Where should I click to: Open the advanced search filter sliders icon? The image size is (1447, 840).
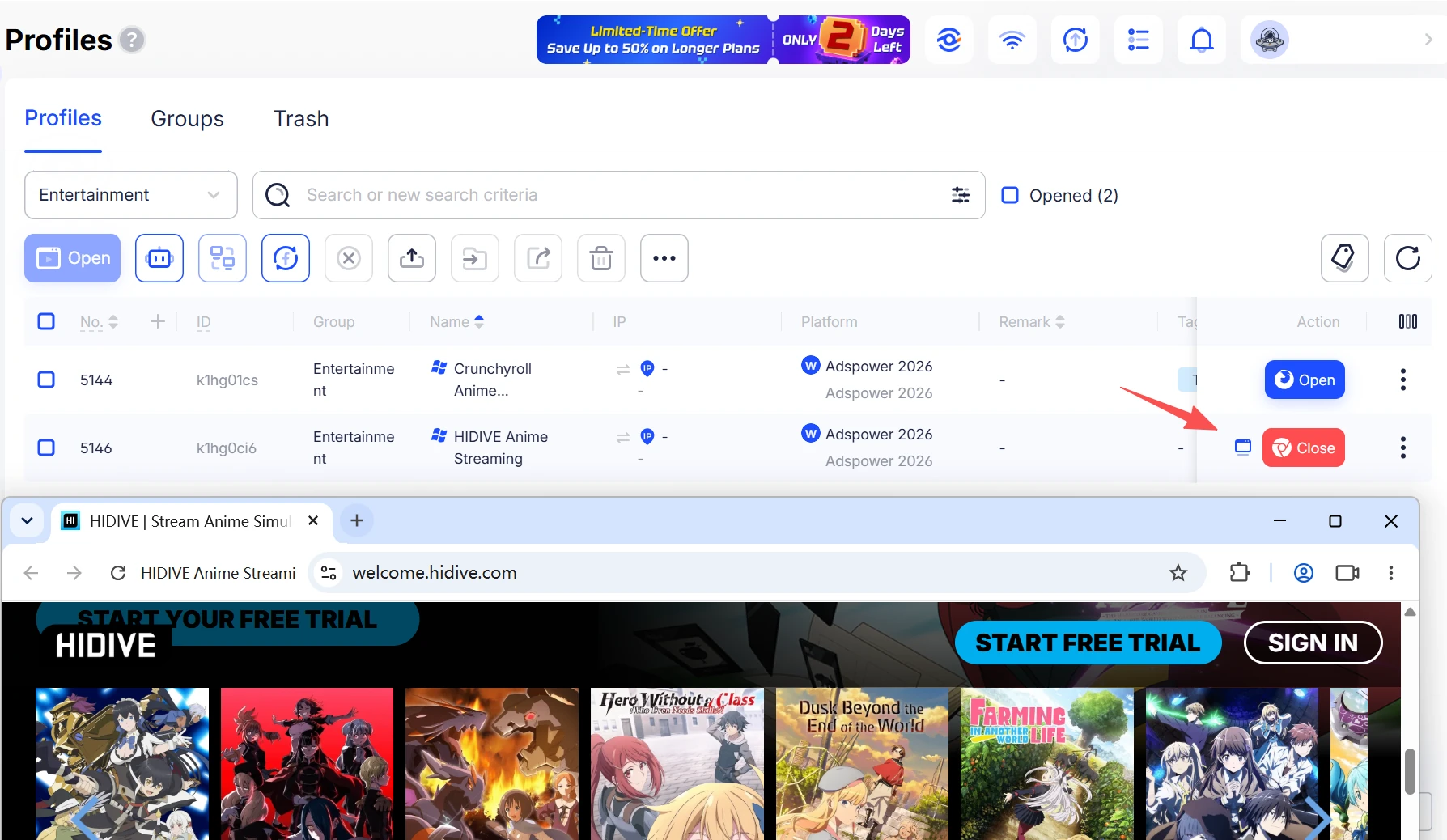961,195
